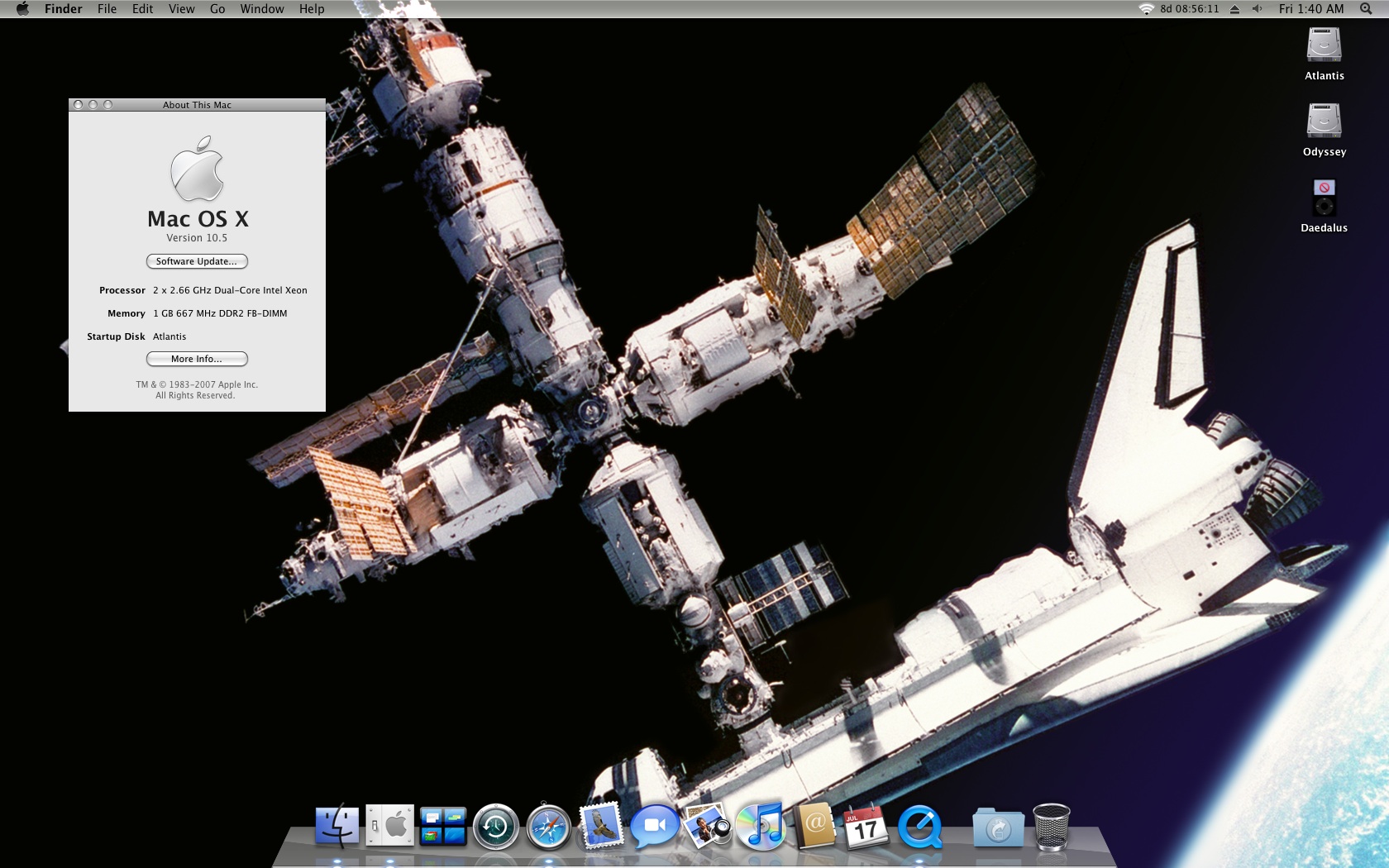1389x868 pixels.
Task: Close the About This Mac window
Action: tap(79, 105)
